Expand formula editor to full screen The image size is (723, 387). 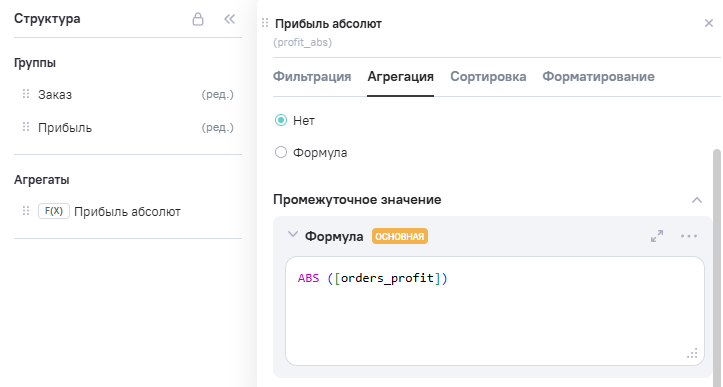point(657,236)
